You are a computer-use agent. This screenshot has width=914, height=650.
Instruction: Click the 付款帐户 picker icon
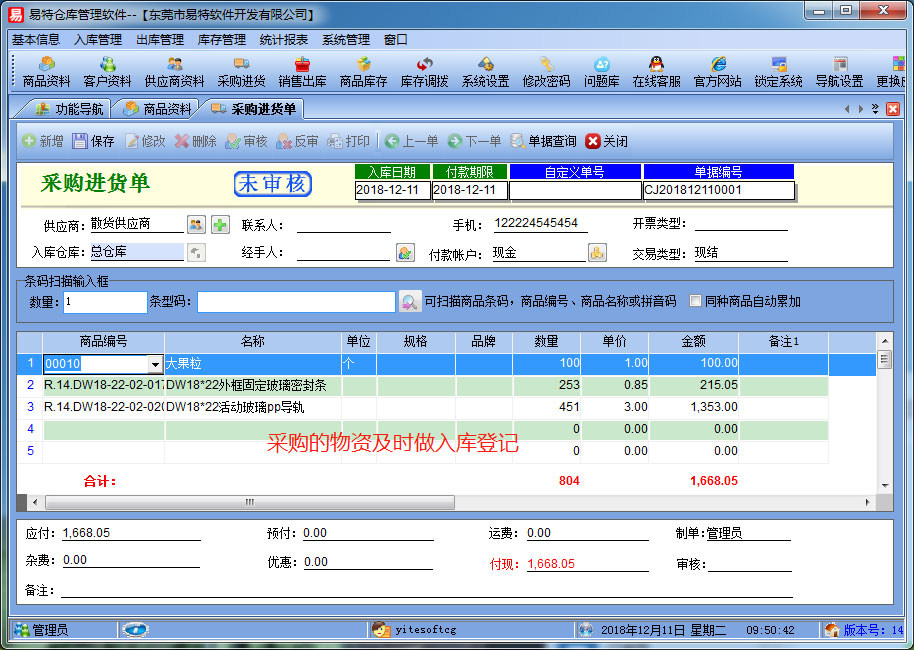coord(597,253)
